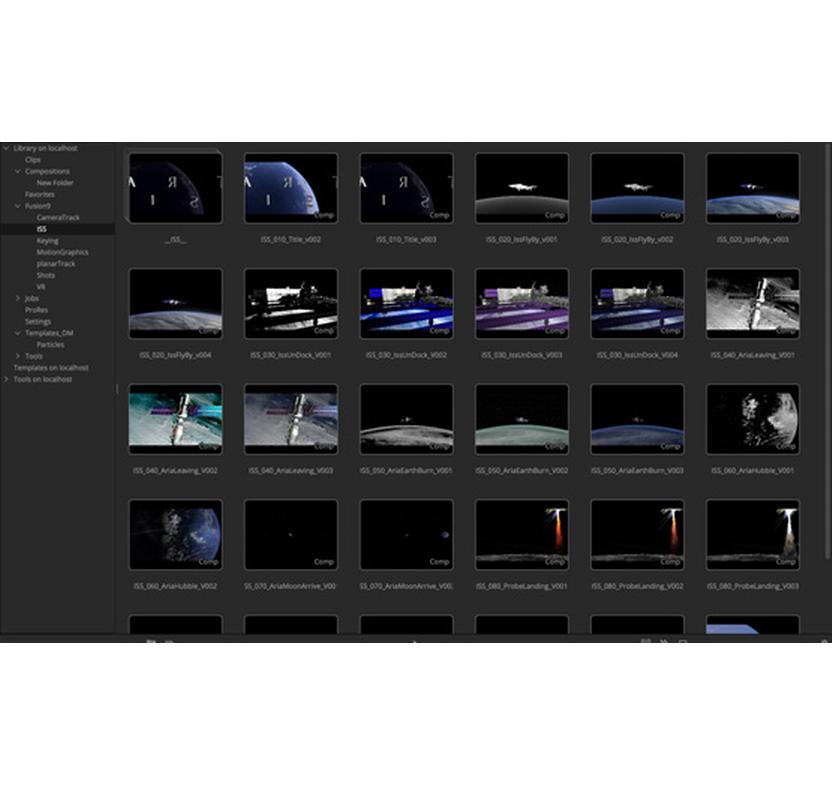Collapse the Templates_DM folder arrow

pos(18,333)
